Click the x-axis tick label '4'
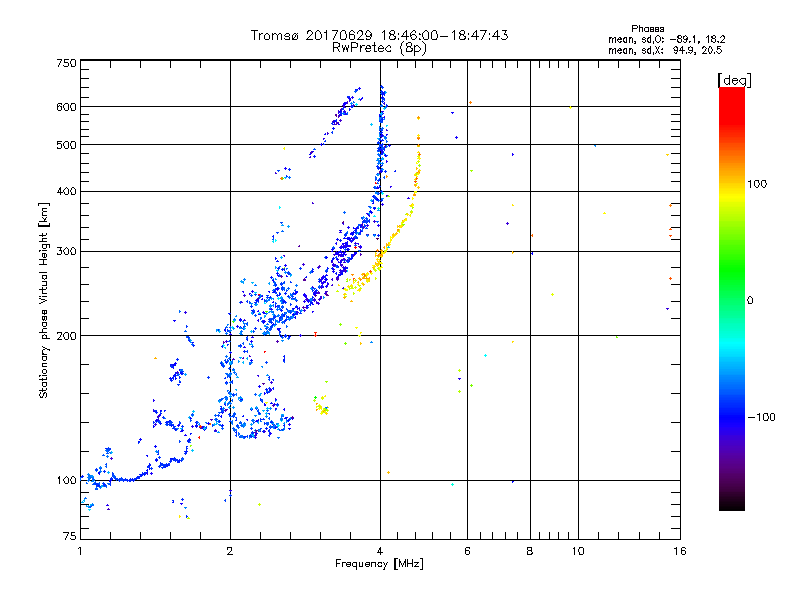This screenshot has height=600, width=800. [x=380, y=551]
